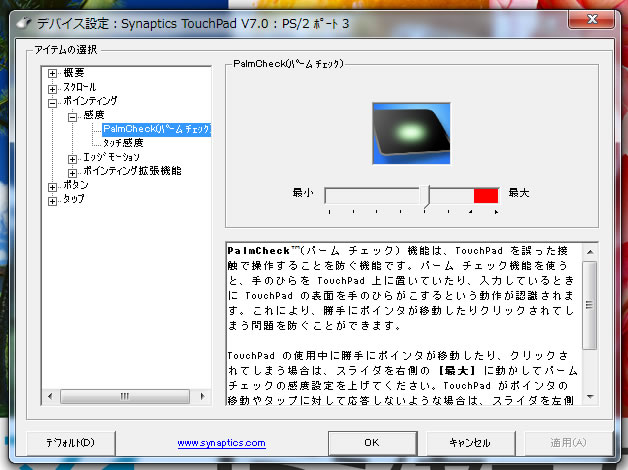Select the ポインティング拡張機能 item label

pyautogui.click(x=132, y=171)
